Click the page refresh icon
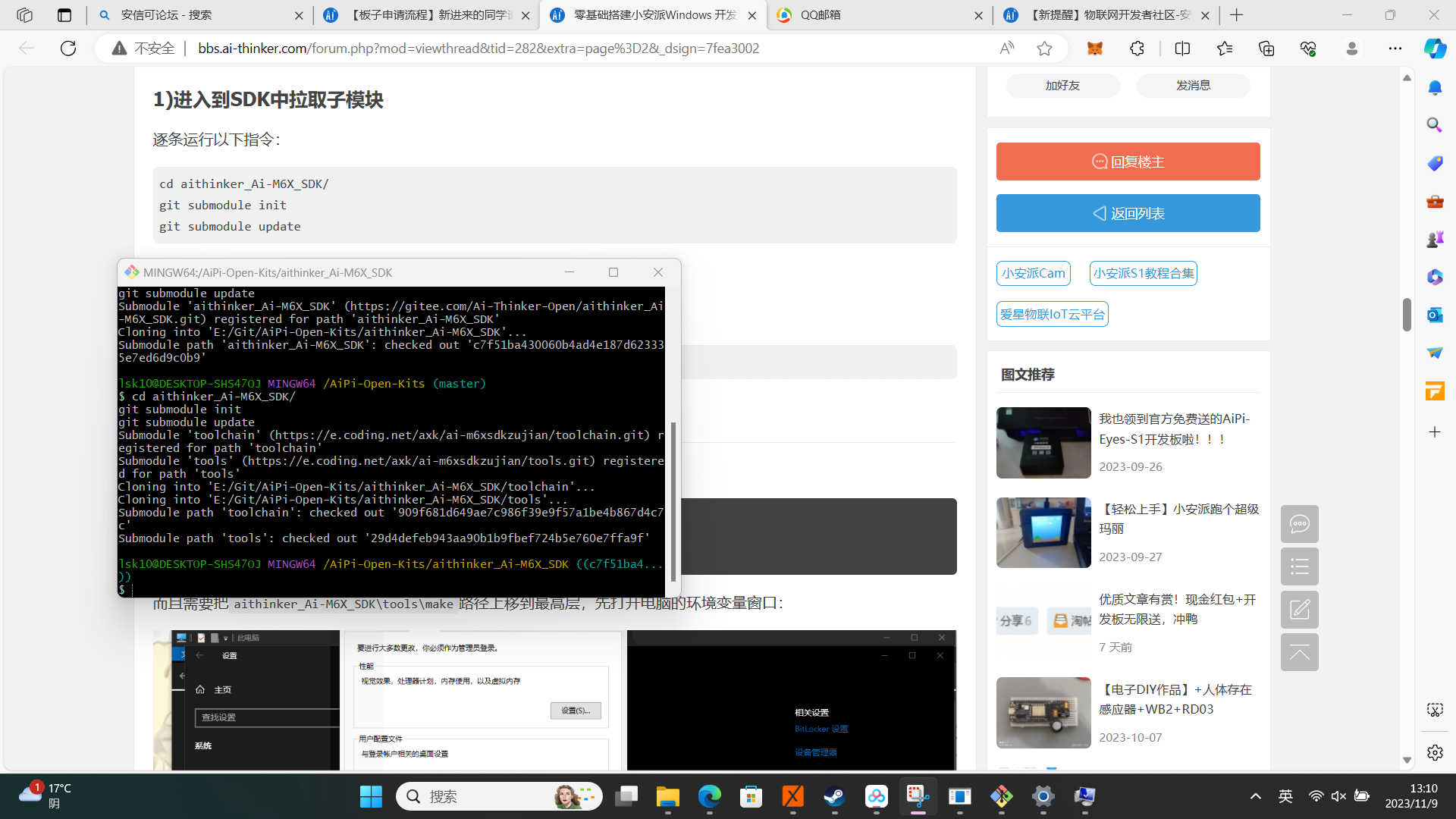Screen dimensions: 1456x819 point(68,48)
